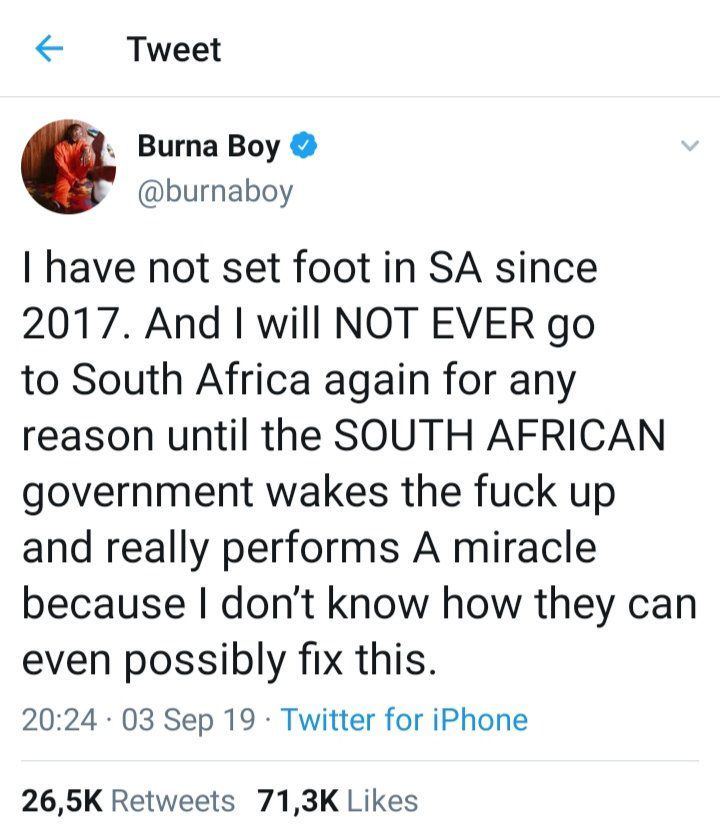Open Burna Boy's profile picture
This screenshot has height=837, width=720.
click(x=69, y=166)
